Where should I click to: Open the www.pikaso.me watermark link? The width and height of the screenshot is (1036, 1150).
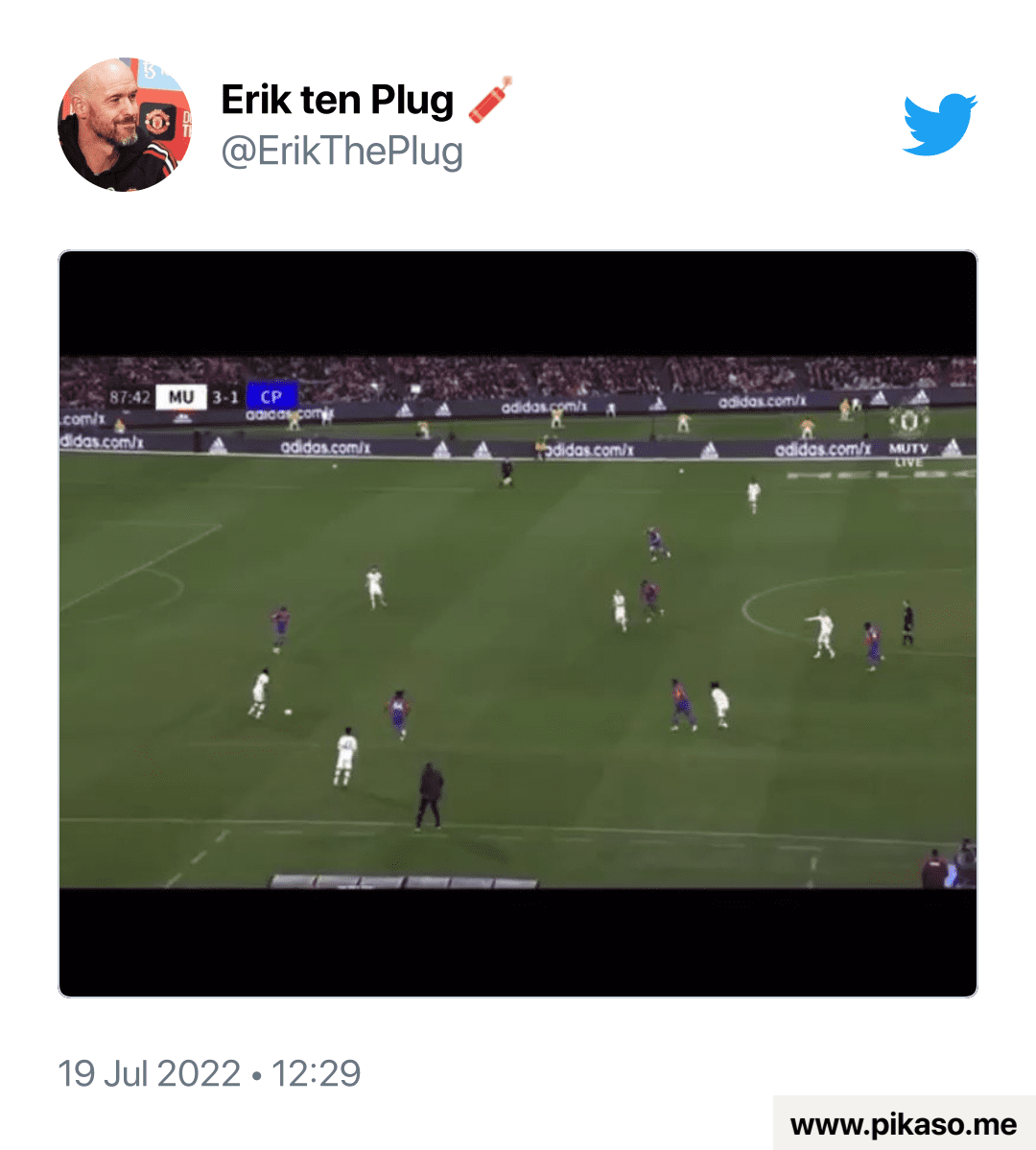coord(904,1123)
